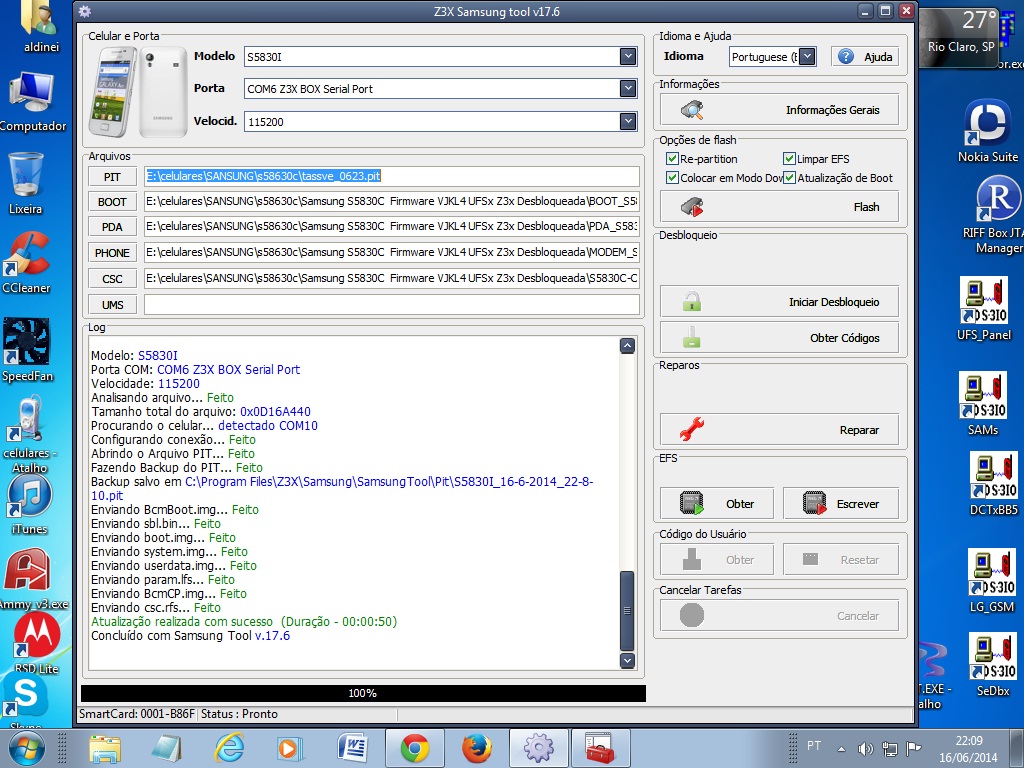Open RSD Lite desktop shortcut

coord(37,644)
